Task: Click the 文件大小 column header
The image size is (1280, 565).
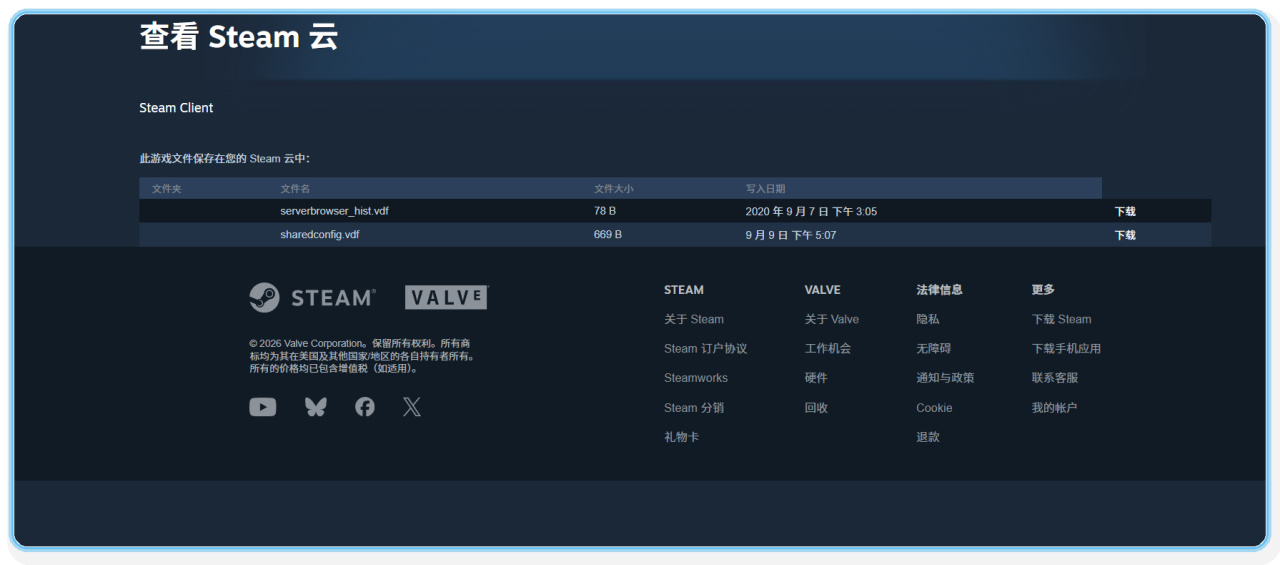Action: [614, 188]
